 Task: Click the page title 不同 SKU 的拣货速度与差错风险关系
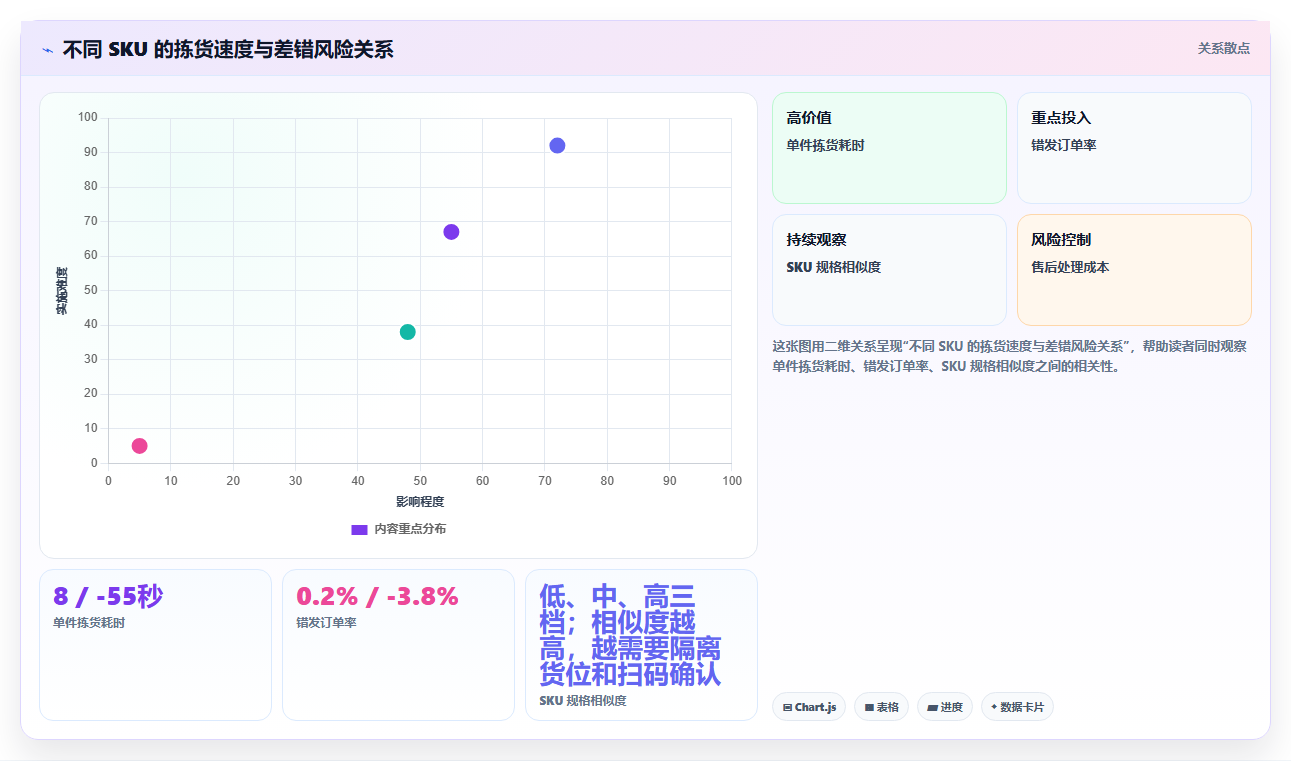228,49
